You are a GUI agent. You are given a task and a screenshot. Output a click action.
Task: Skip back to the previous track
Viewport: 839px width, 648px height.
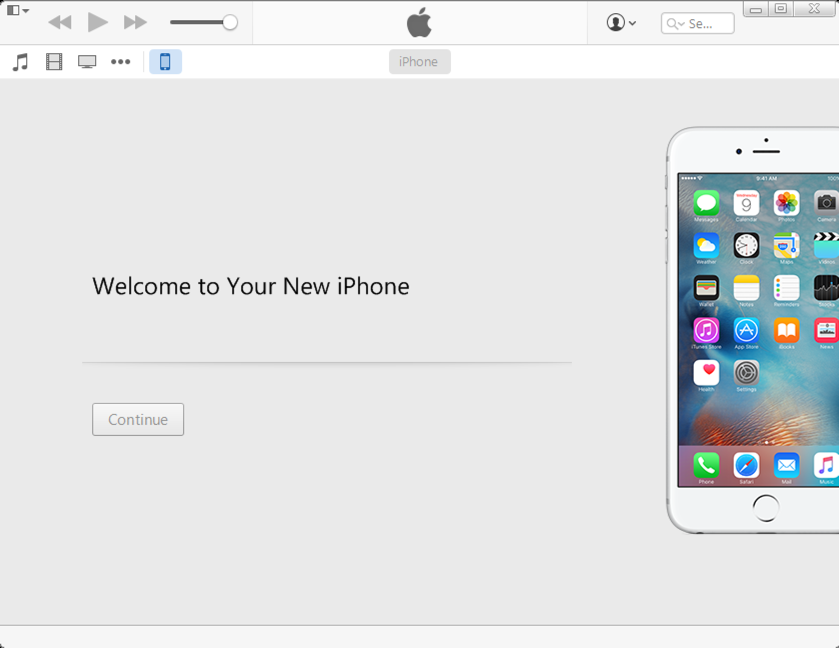[x=59, y=22]
